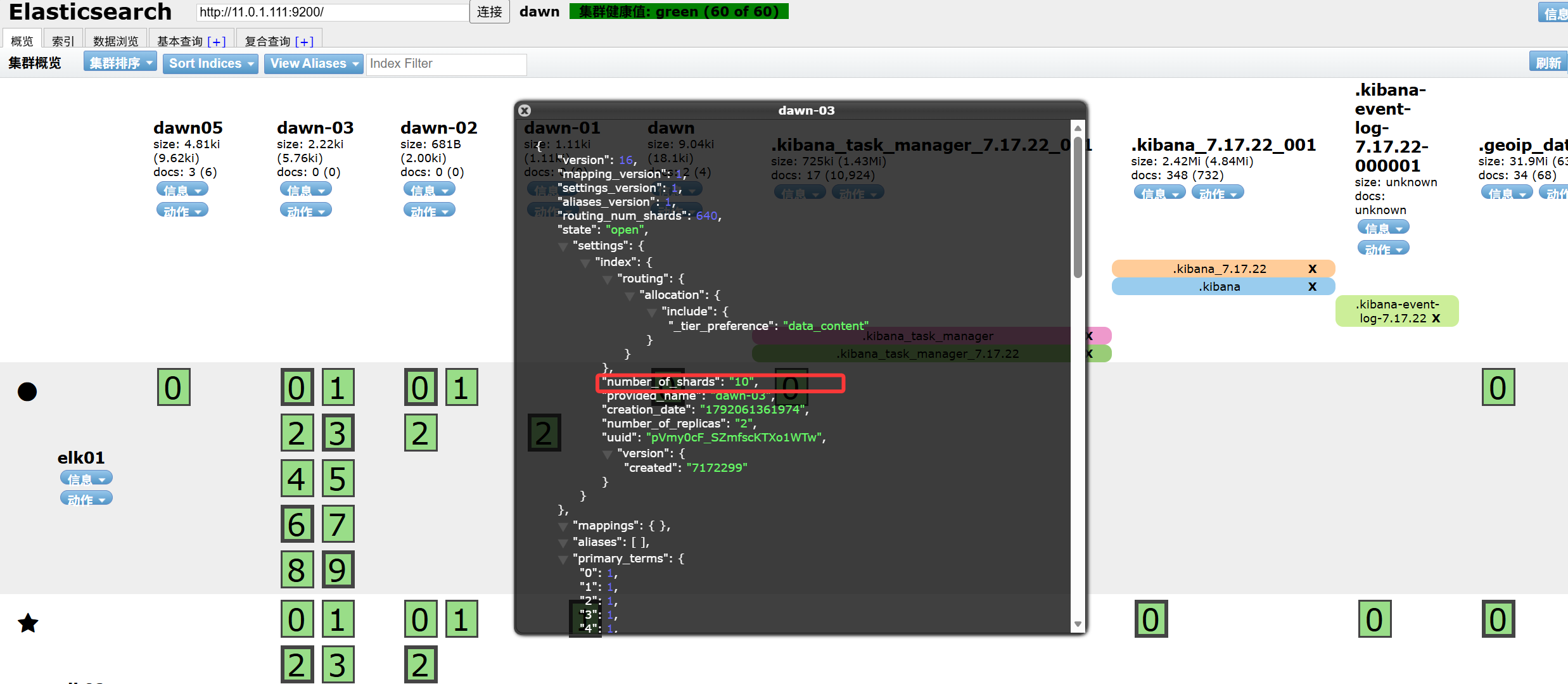1568x684 pixels.
Task: Collapse the "settings" JSON node
Action: (x=563, y=246)
